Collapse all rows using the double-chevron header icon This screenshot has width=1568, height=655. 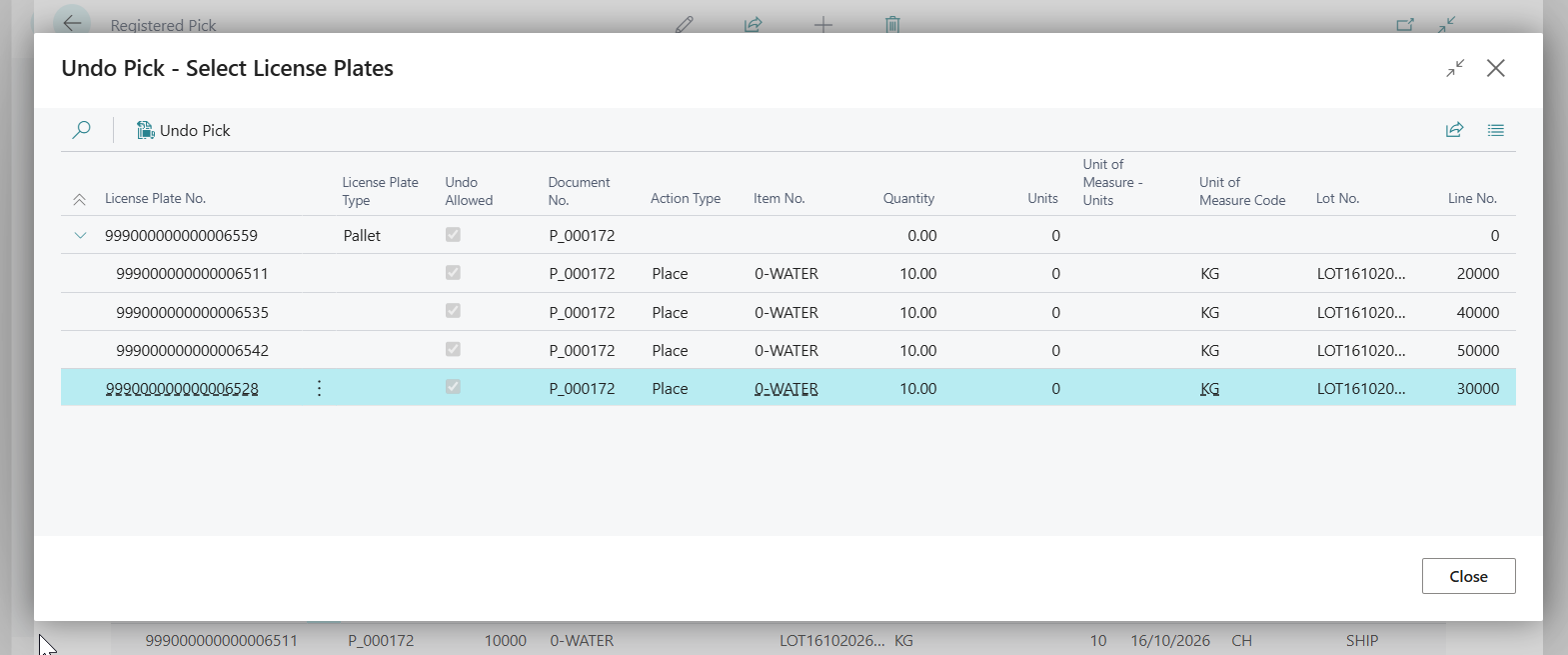pyautogui.click(x=80, y=199)
